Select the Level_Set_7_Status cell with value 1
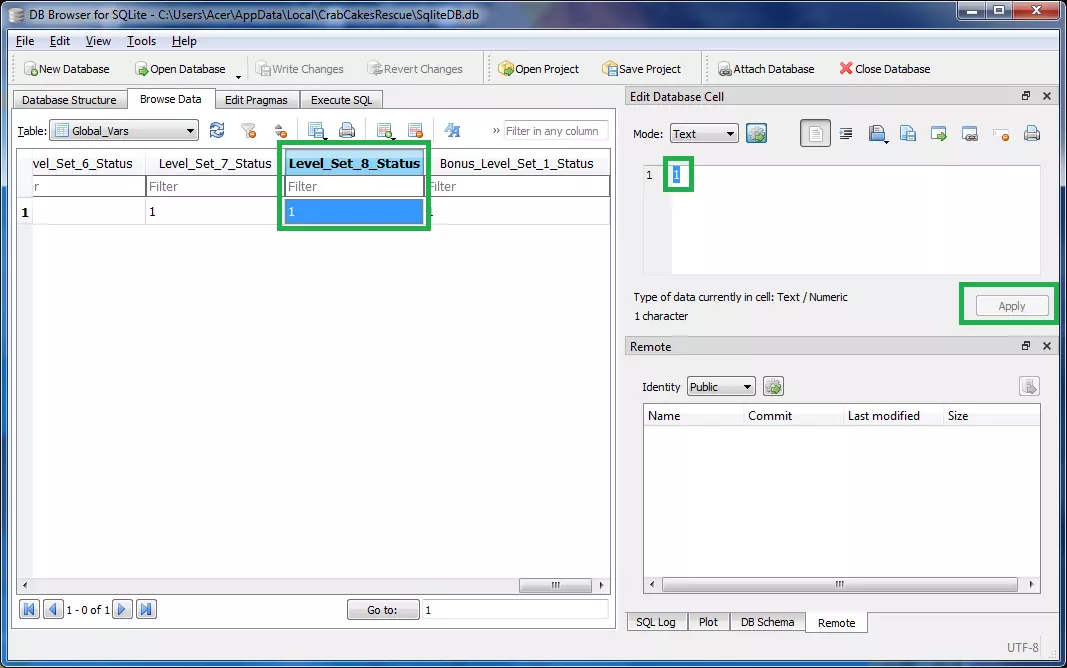The image size is (1067, 668). [x=214, y=212]
